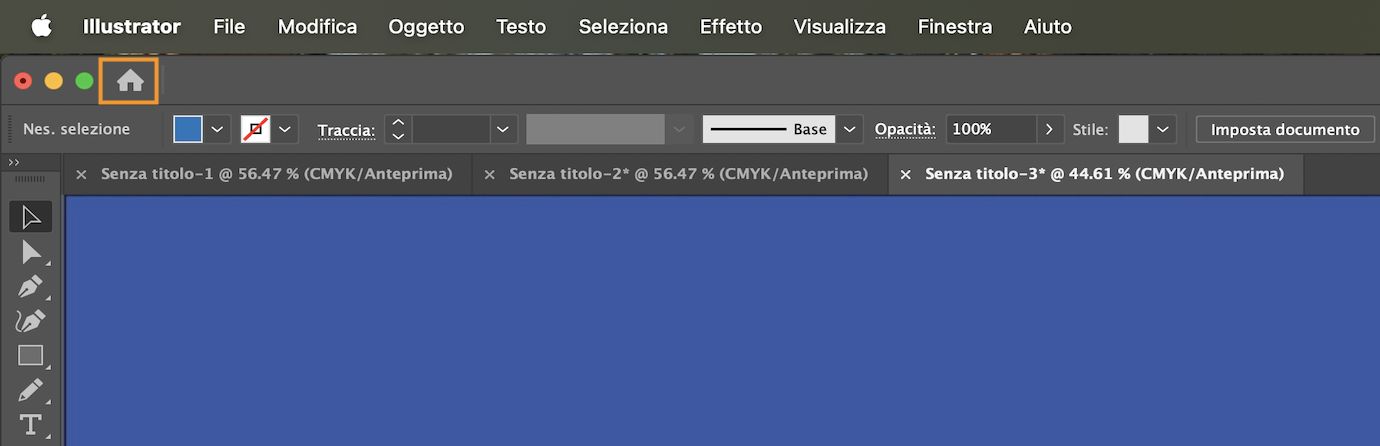
Task: Switch to Senza titolo-1 document tab
Action: 276,174
